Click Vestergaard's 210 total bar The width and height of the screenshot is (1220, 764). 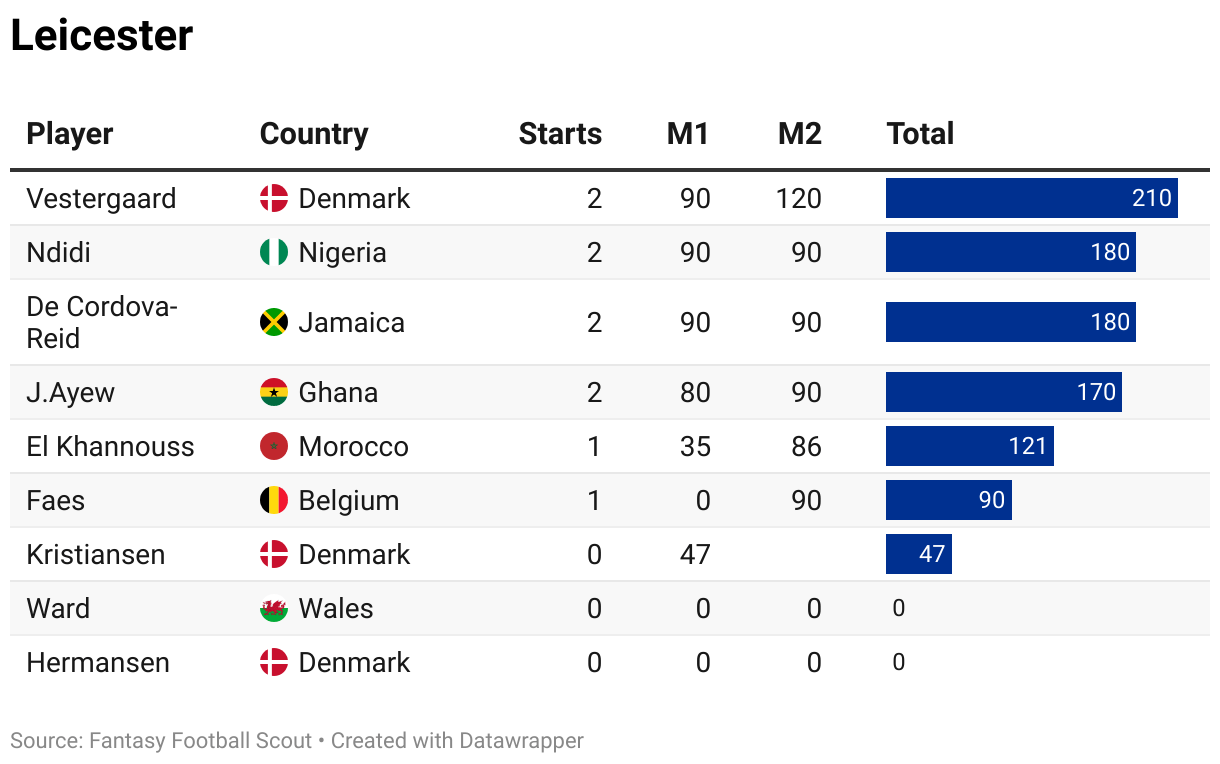(1031, 198)
